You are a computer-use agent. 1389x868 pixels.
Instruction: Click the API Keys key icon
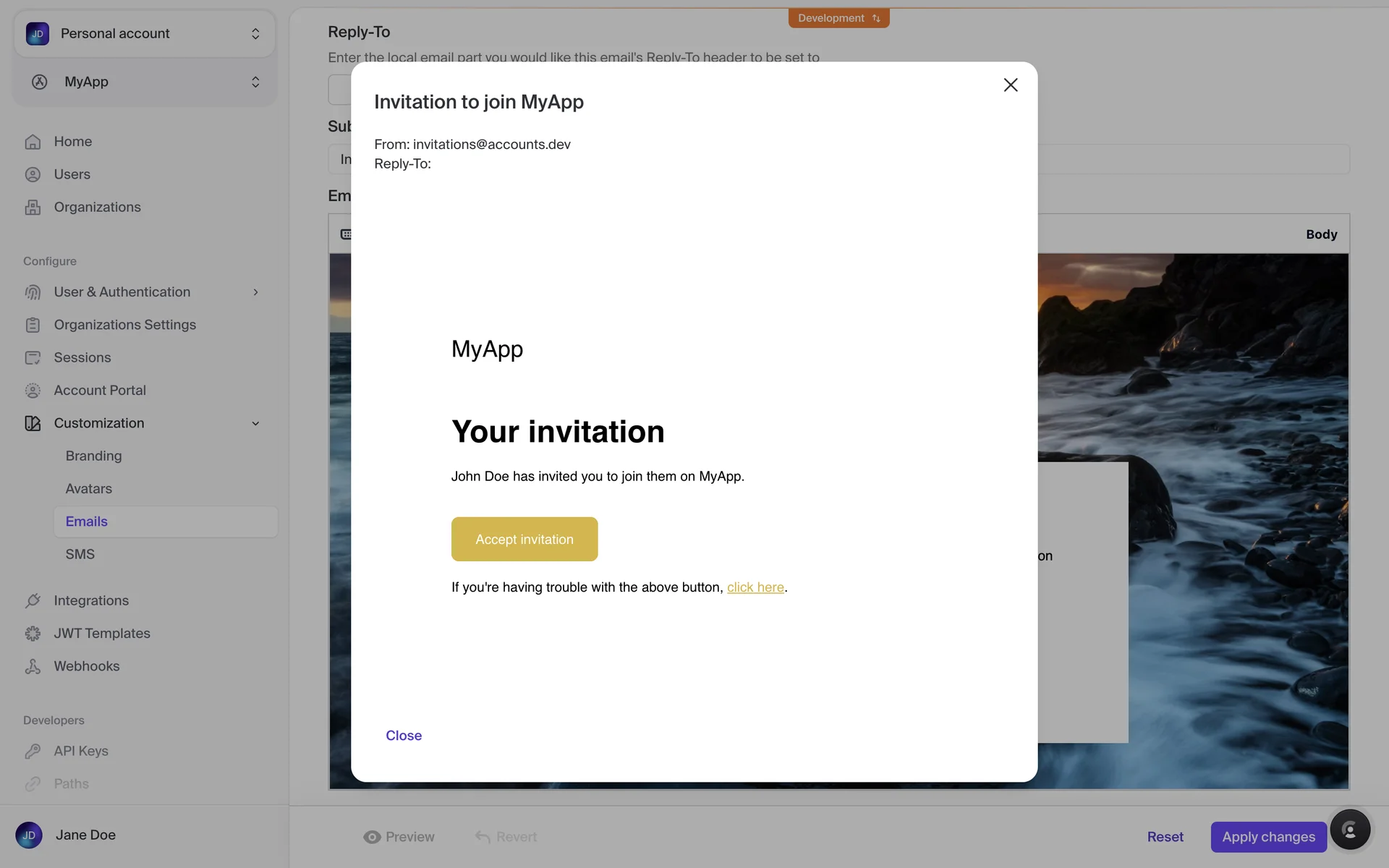[x=33, y=751]
